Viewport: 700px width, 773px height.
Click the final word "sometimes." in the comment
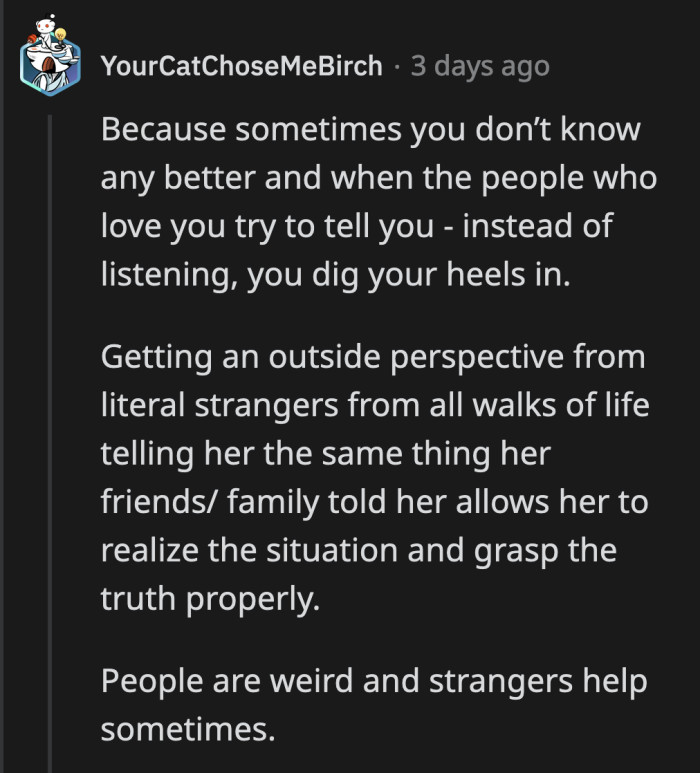[x=187, y=728]
